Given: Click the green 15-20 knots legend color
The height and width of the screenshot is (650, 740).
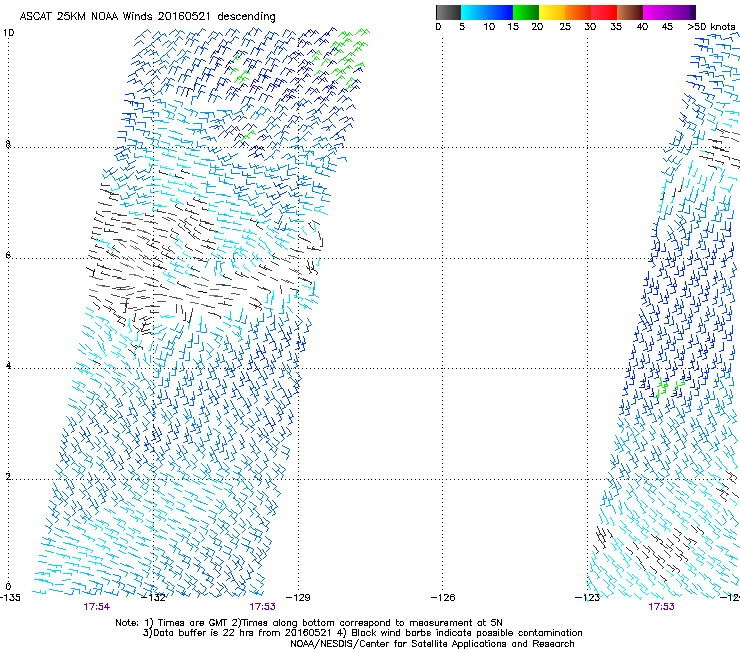Looking at the screenshot, I should click(526, 12).
